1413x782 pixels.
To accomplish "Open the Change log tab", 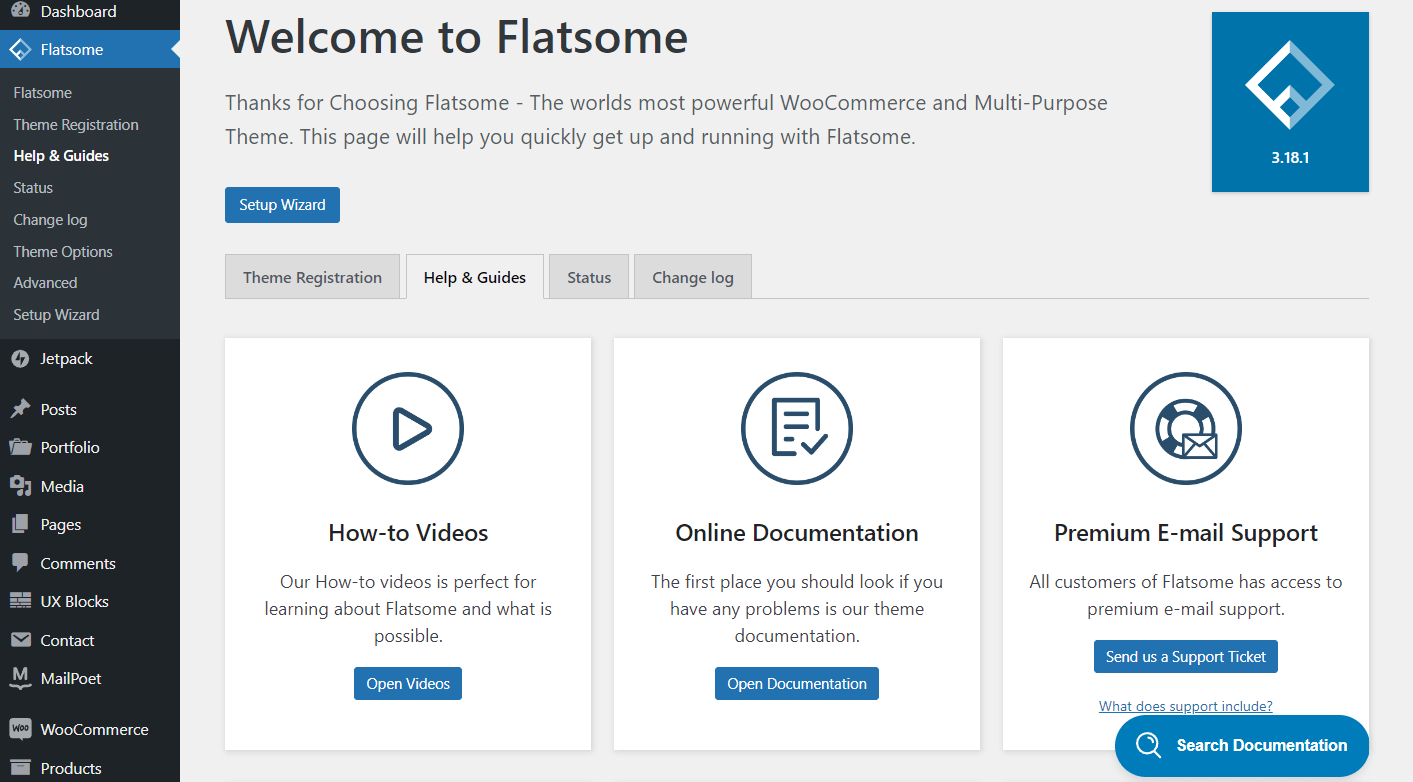I will coord(692,277).
